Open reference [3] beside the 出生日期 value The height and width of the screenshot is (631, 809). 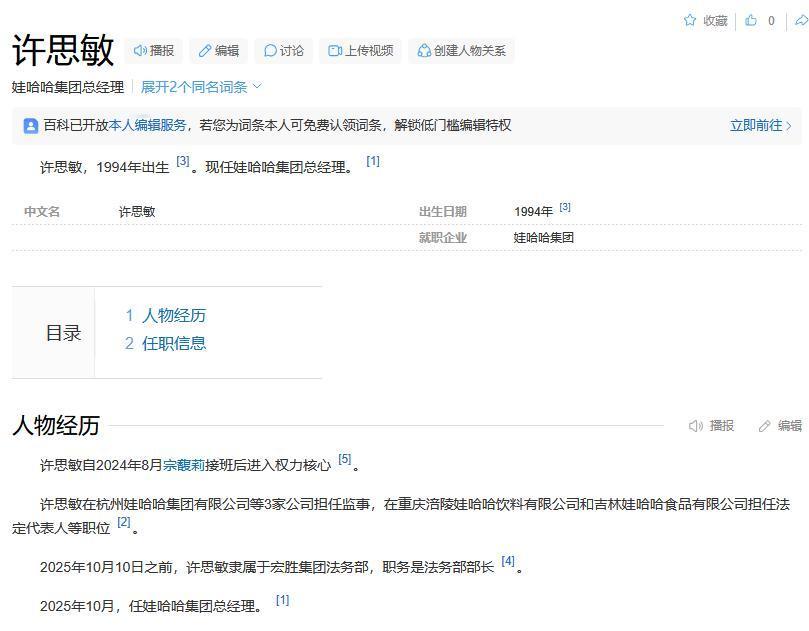coord(565,207)
